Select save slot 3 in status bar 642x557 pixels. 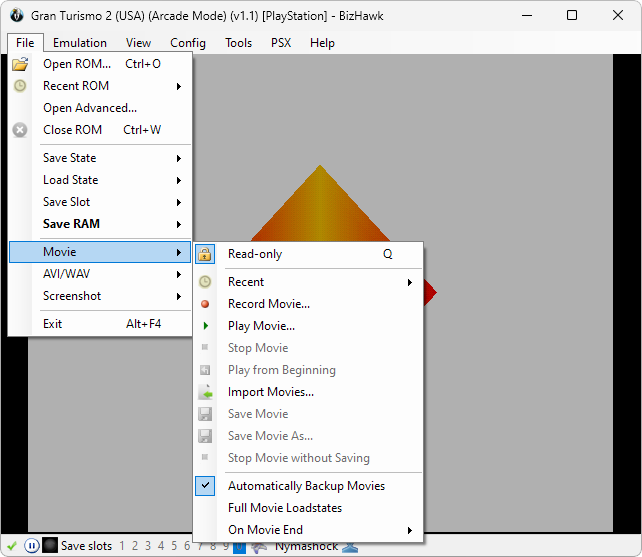148,546
